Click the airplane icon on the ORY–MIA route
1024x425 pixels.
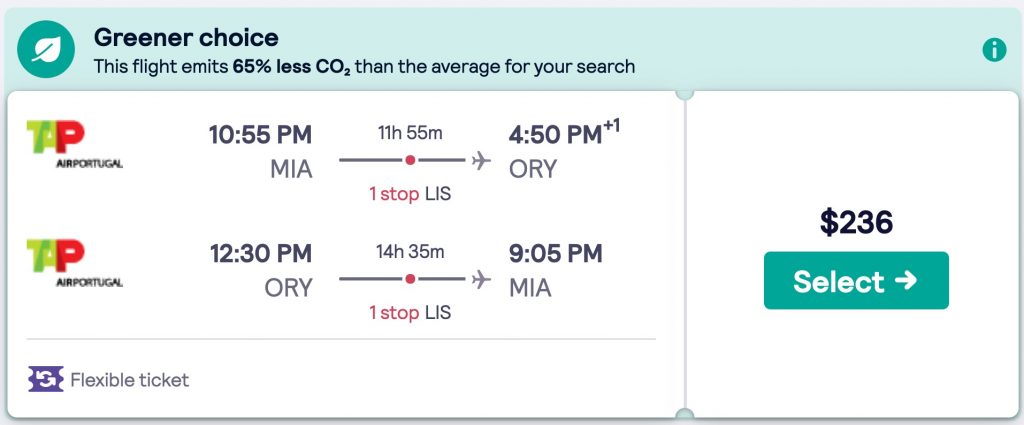click(x=481, y=278)
